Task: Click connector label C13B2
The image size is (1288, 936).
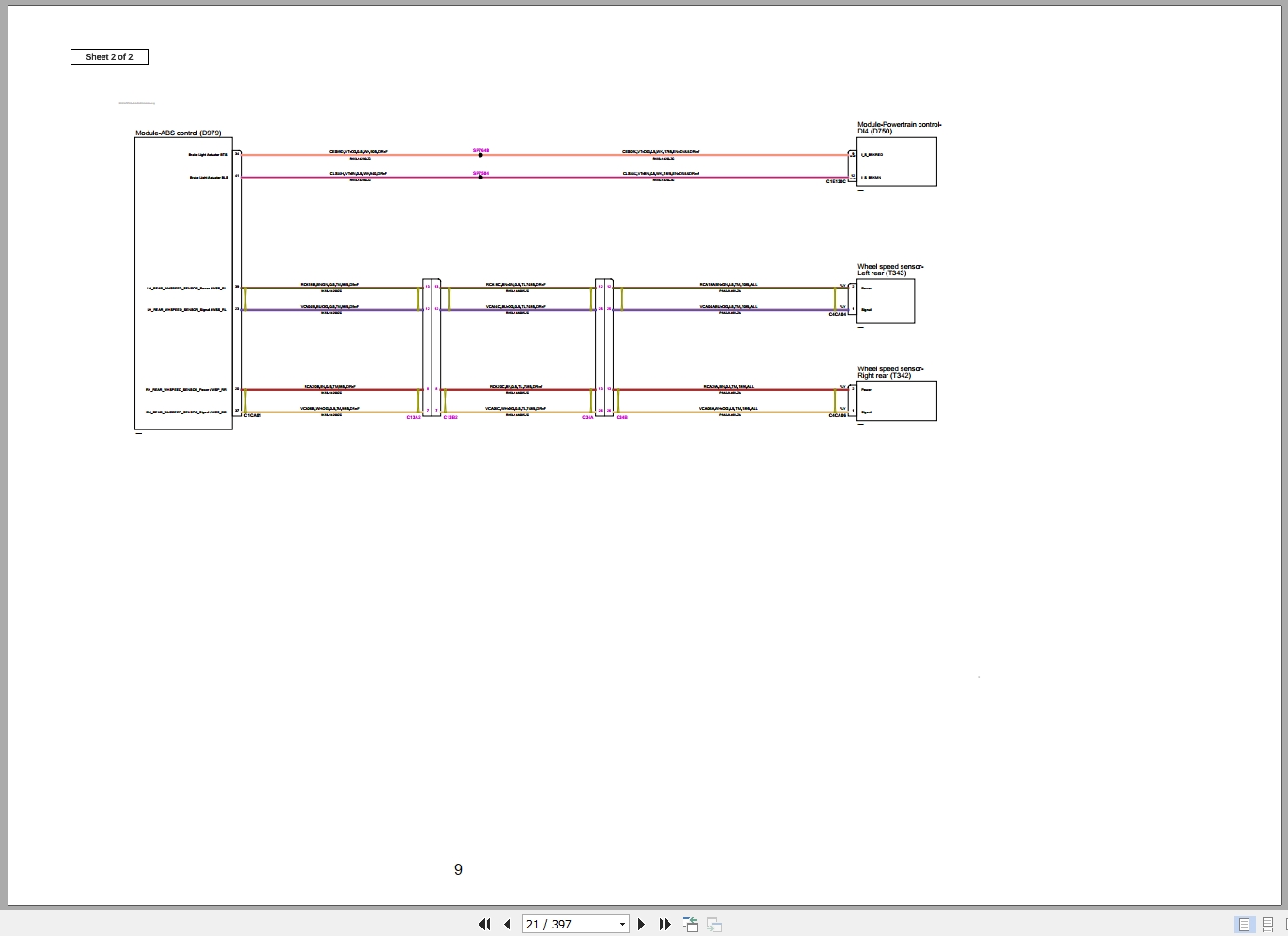Action: click(450, 417)
